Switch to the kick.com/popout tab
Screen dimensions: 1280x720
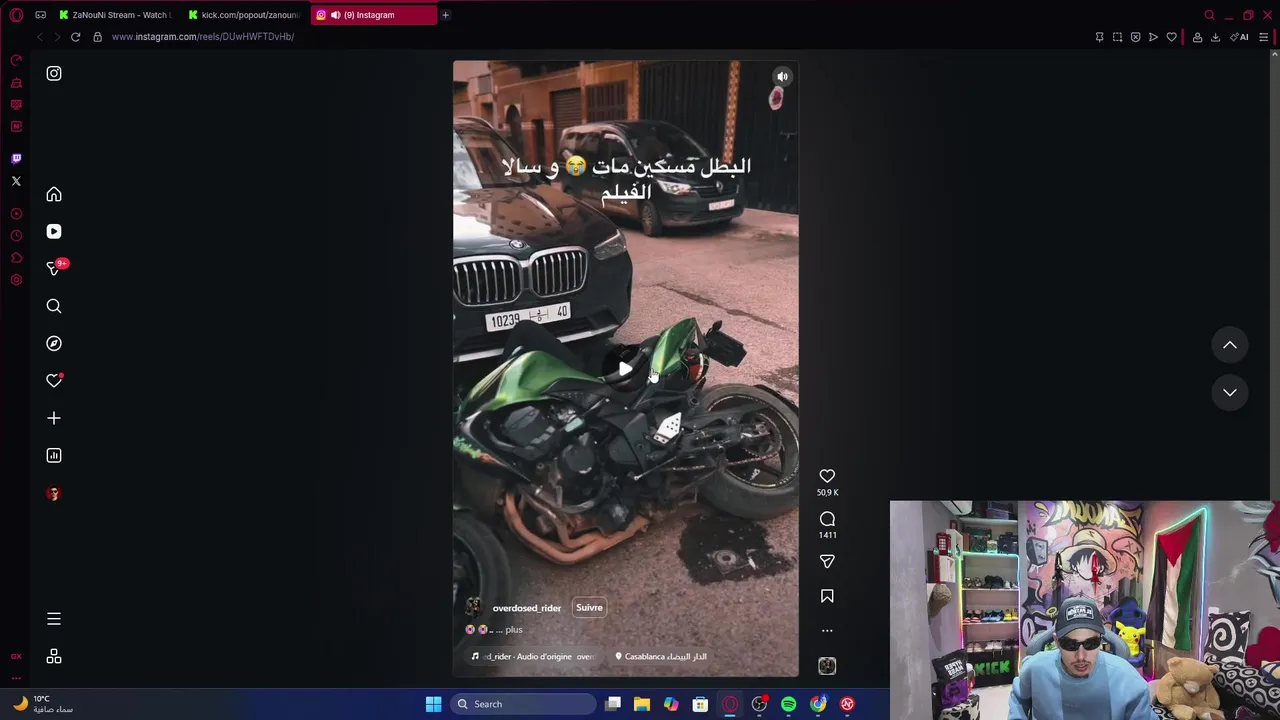click(245, 15)
